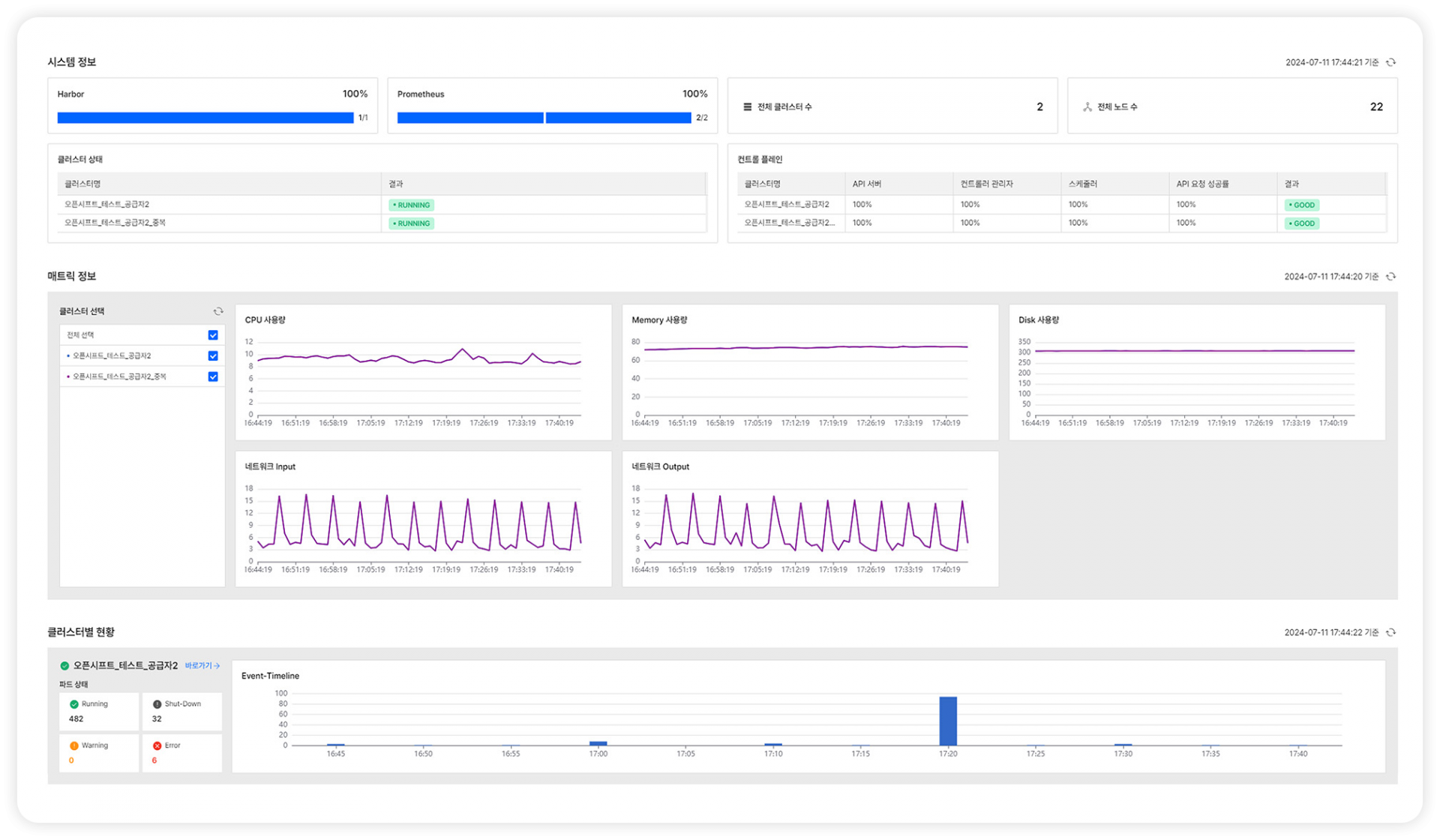Click the tall 17:20 bar in Event-Timeline
This screenshot has width=1440, height=840.
tap(948, 721)
